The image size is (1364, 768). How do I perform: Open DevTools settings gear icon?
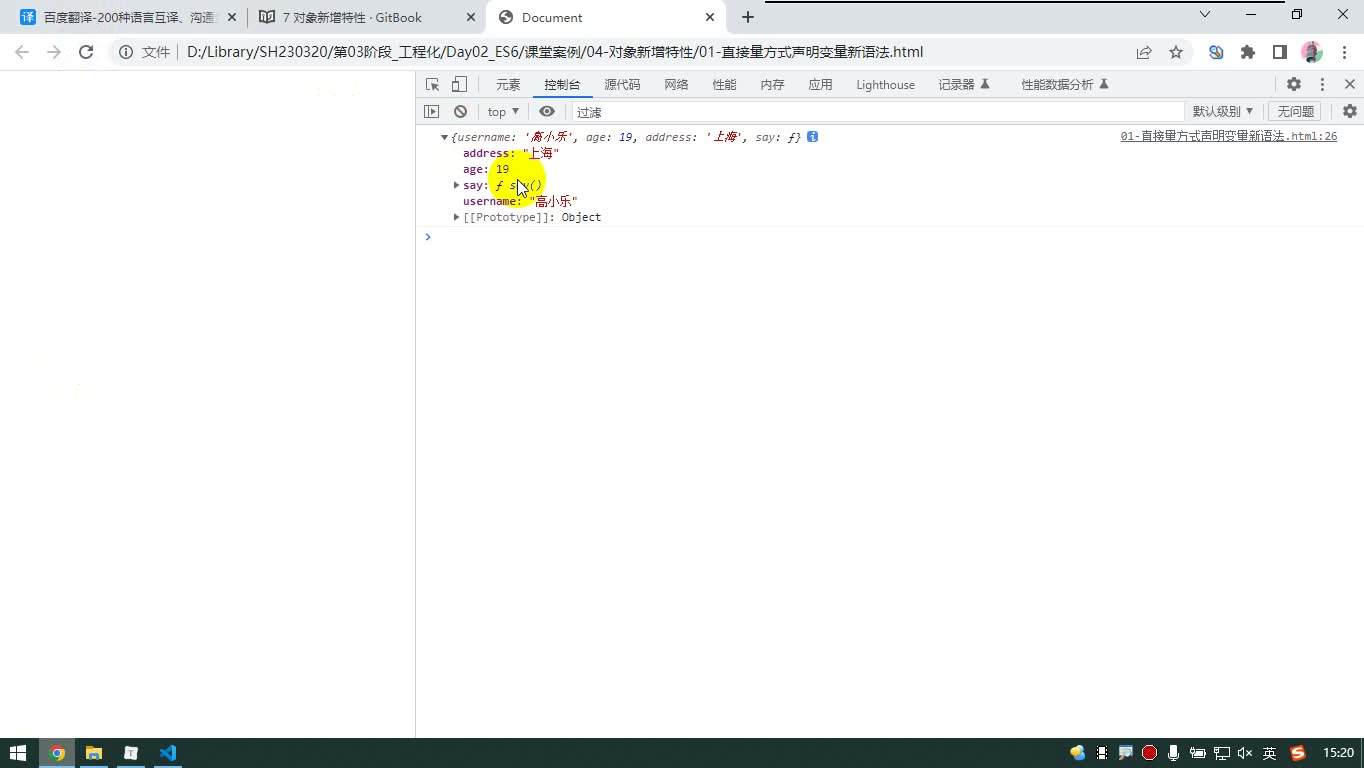(1294, 85)
